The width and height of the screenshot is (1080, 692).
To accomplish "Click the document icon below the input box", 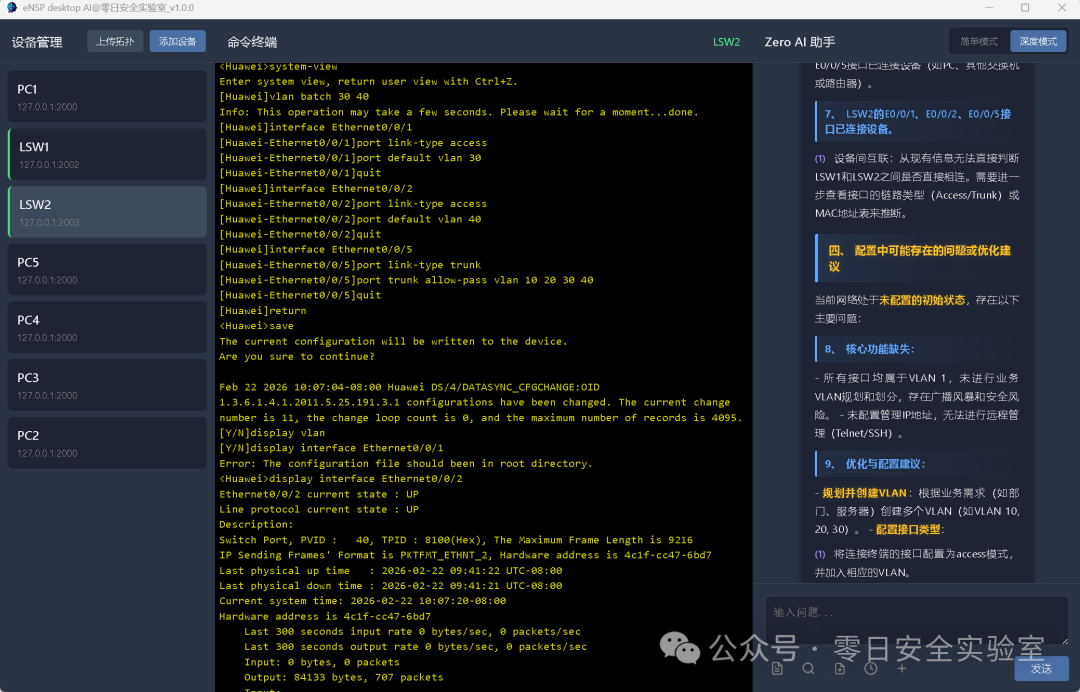I will [777, 668].
